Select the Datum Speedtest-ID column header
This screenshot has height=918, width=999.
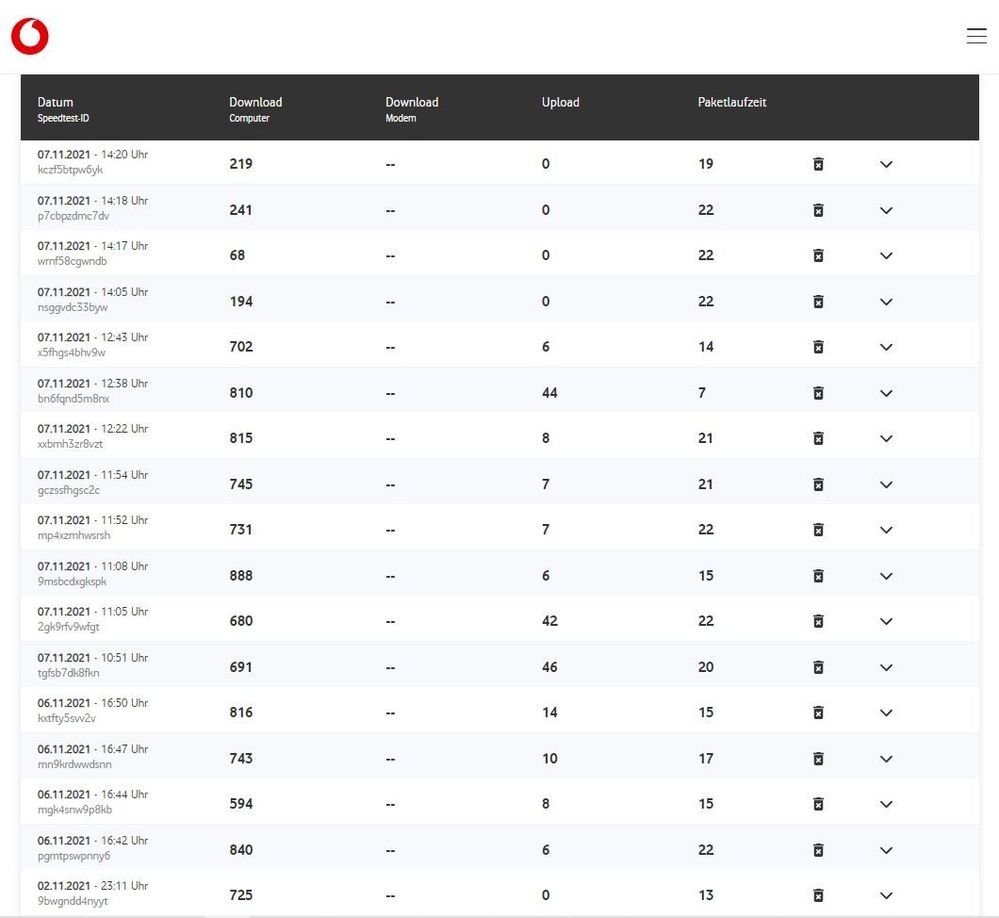coord(63,110)
